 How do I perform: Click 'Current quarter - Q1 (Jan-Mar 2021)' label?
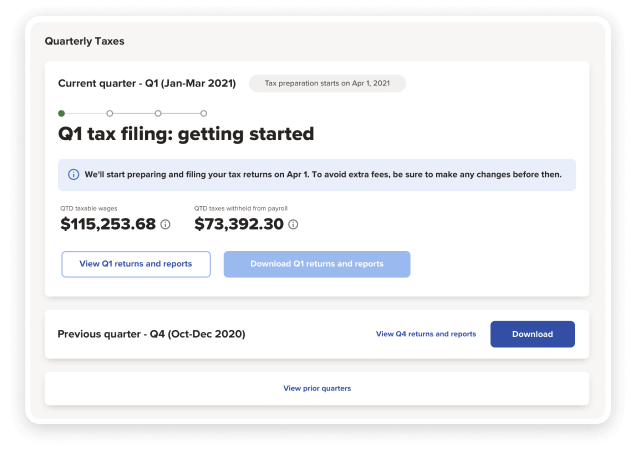(x=146, y=84)
